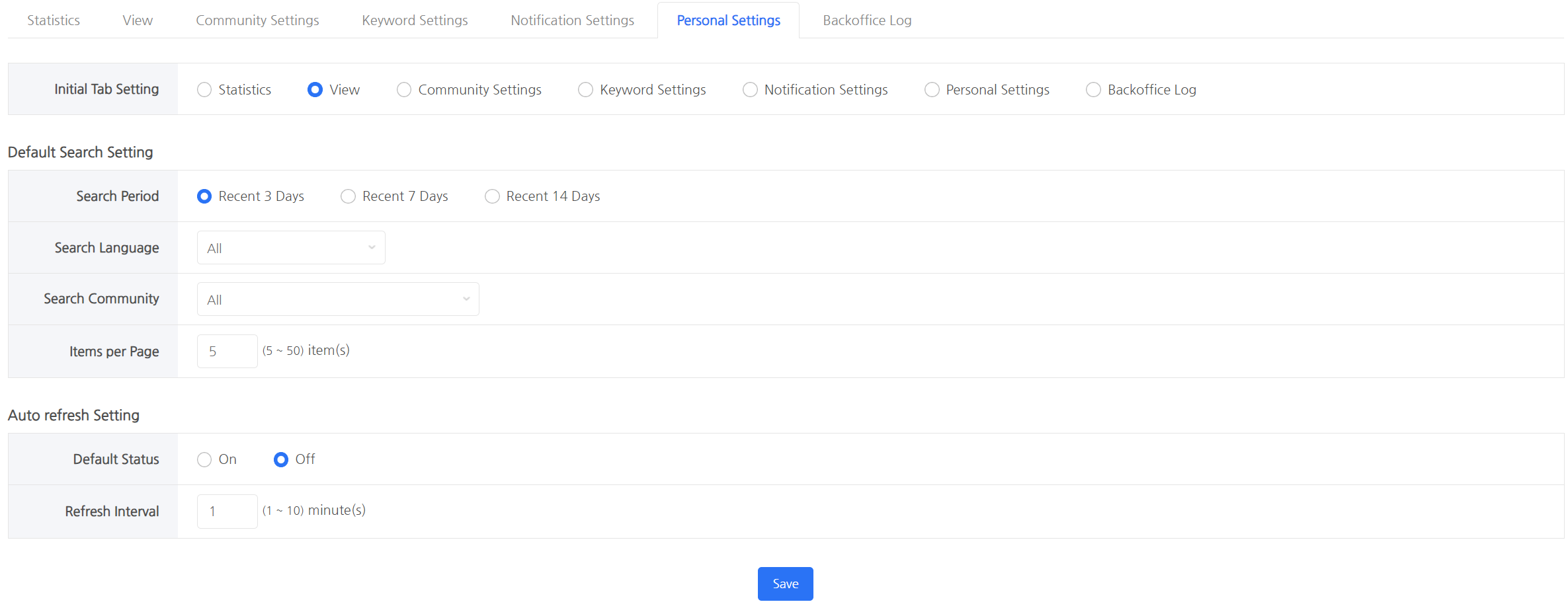Turn auto refresh default status On
This screenshot has width=1568, height=610.
coord(204,460)
